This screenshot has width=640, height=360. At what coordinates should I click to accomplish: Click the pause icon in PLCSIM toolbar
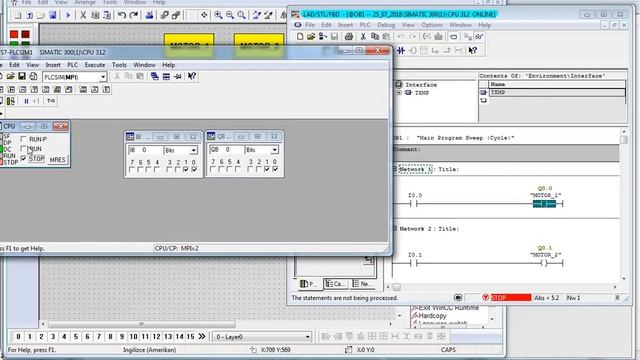tap(26, 101)
